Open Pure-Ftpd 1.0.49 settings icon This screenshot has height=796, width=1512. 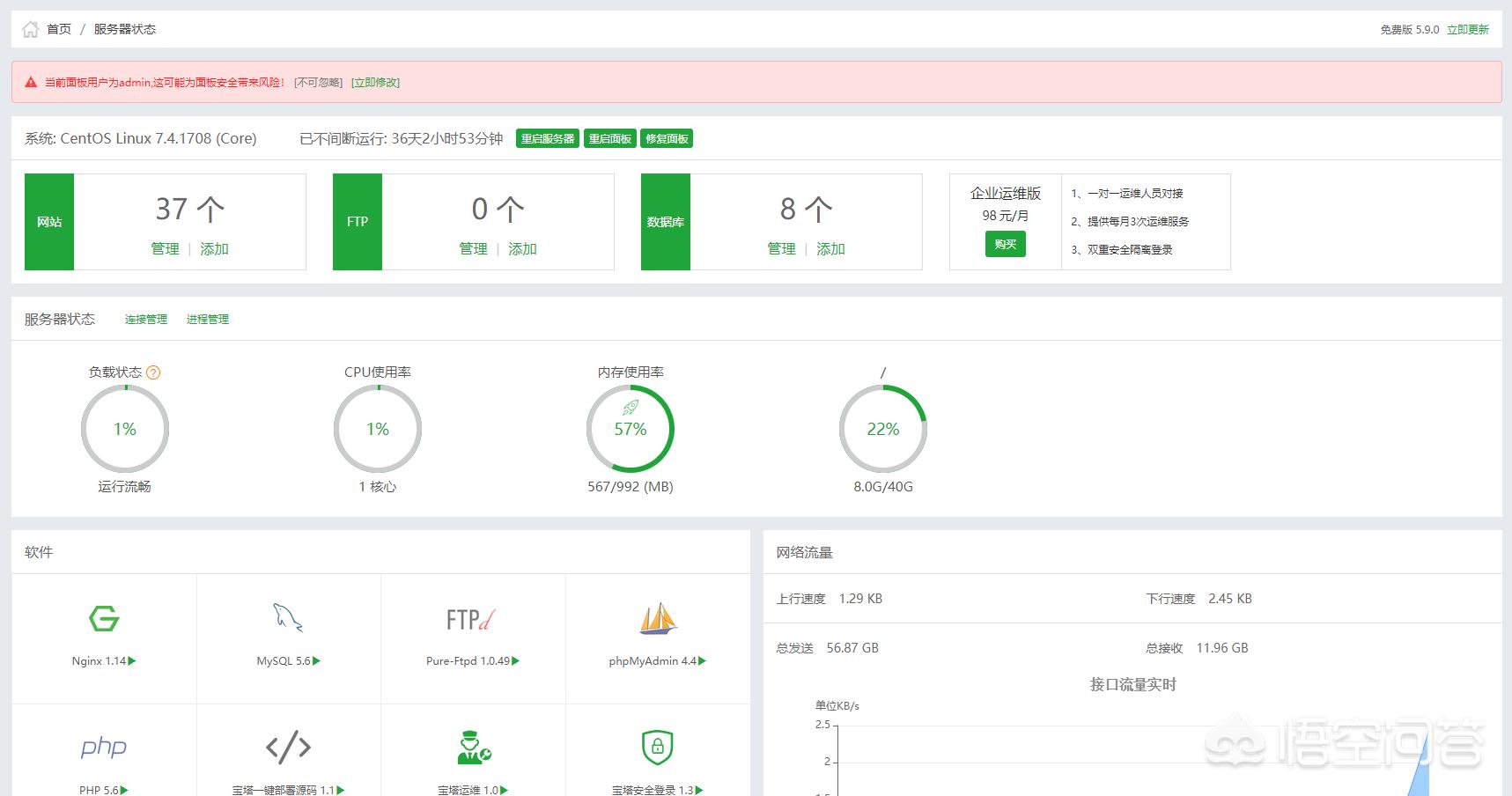click(472, 619)
